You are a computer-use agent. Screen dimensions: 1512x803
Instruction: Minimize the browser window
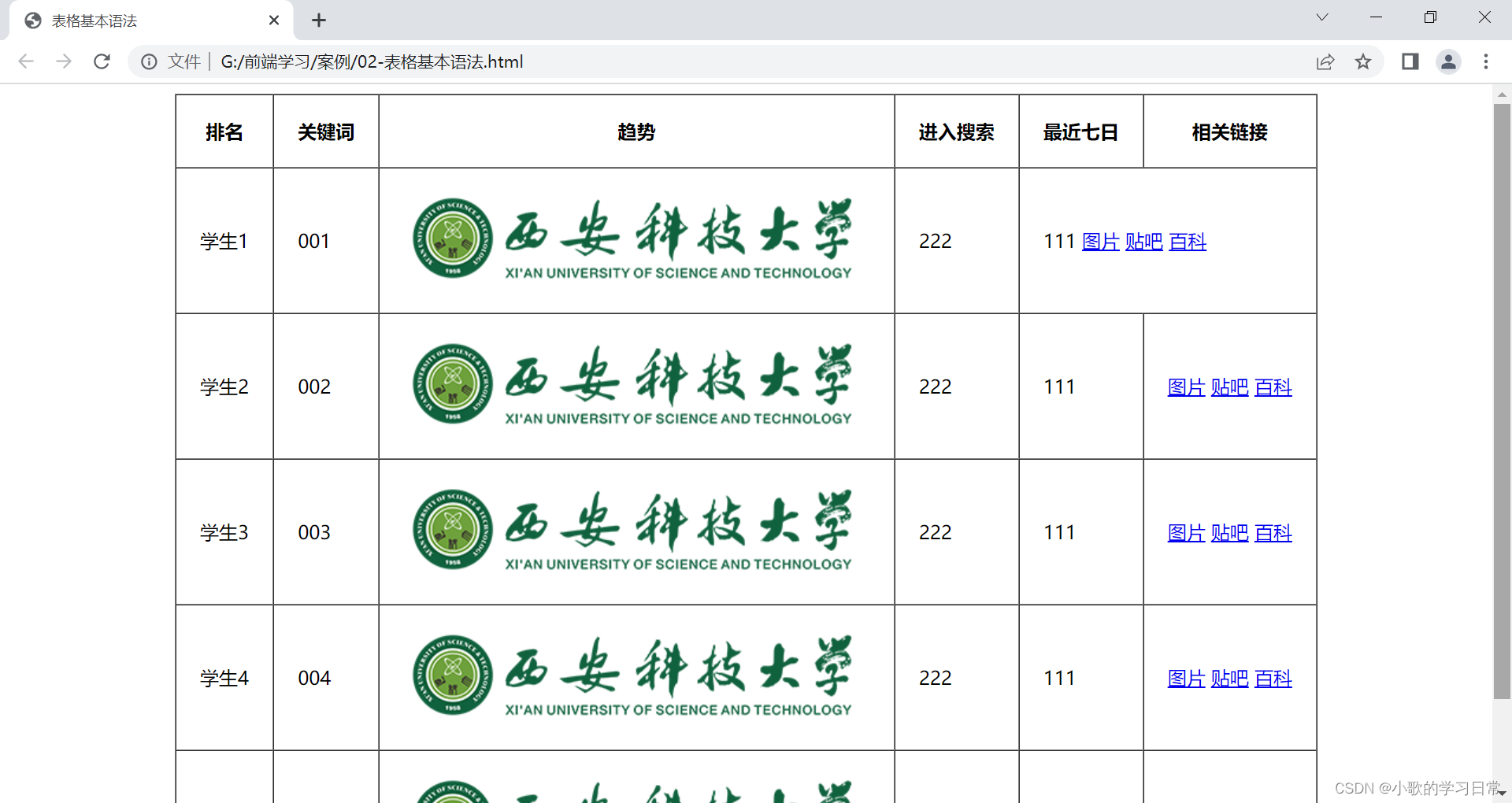(1377, 17)
